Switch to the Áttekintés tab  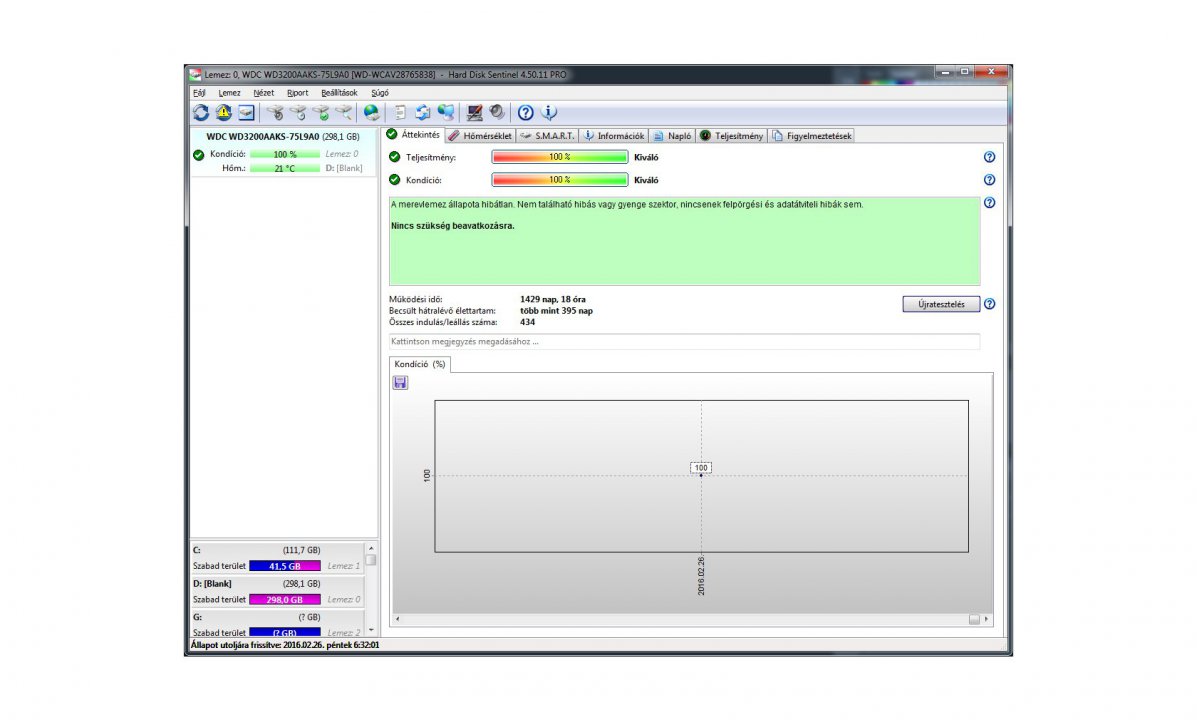(413, 135)
